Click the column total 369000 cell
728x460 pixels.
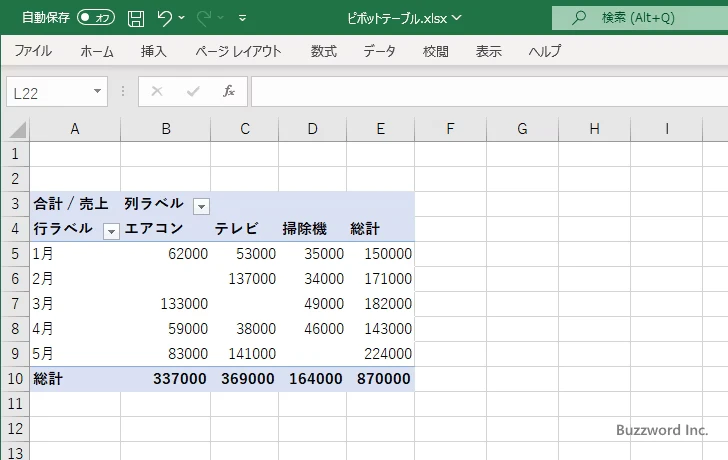coord(244,379)
